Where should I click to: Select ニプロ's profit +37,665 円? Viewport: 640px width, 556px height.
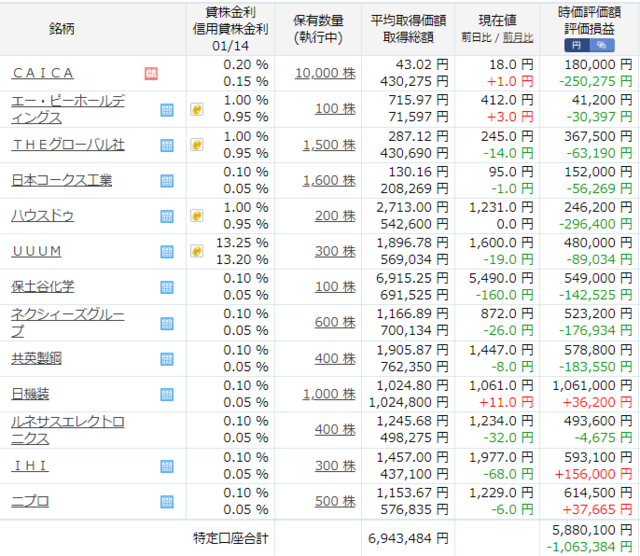tap(597, 510)
